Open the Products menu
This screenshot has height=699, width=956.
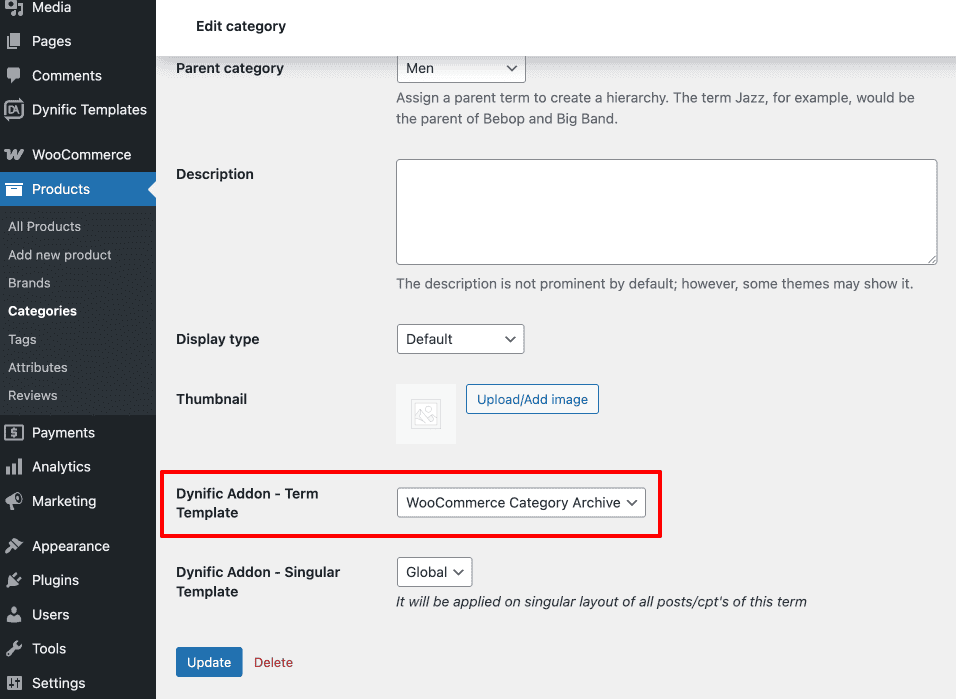[x=78, y=189]
